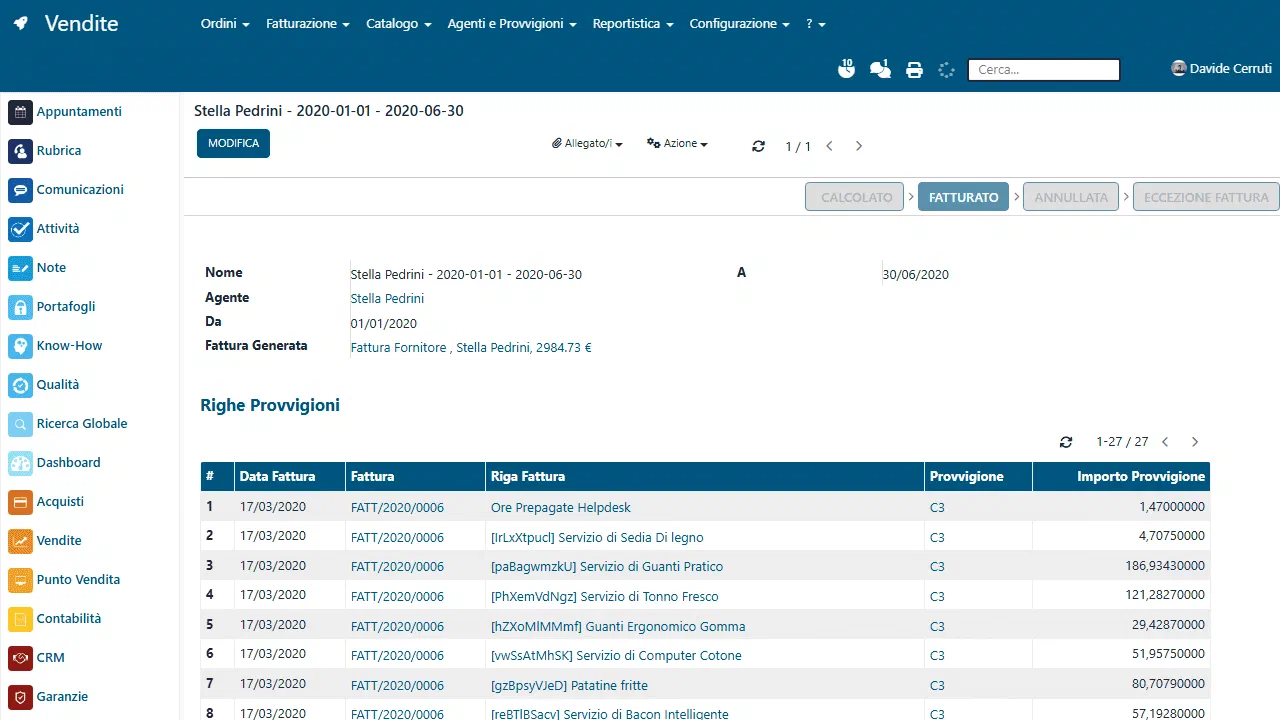The image size is (1280, 720).
Task: Open Ore Prepagate Helpdesk invoice line link
Action: (x=561, y=508)
